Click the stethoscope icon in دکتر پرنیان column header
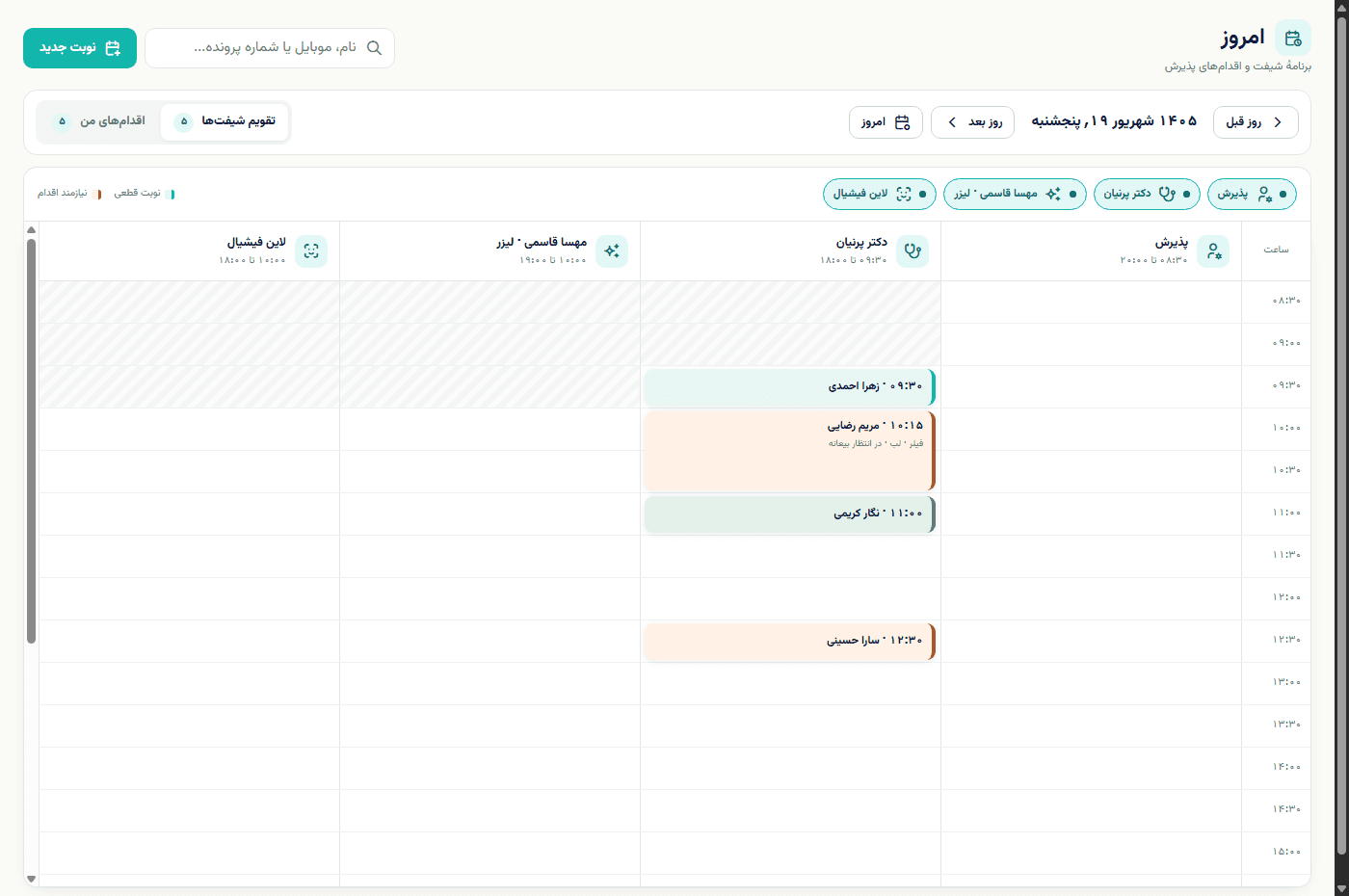The width and height of the screenshot is (1349, 896). (913, 251)
